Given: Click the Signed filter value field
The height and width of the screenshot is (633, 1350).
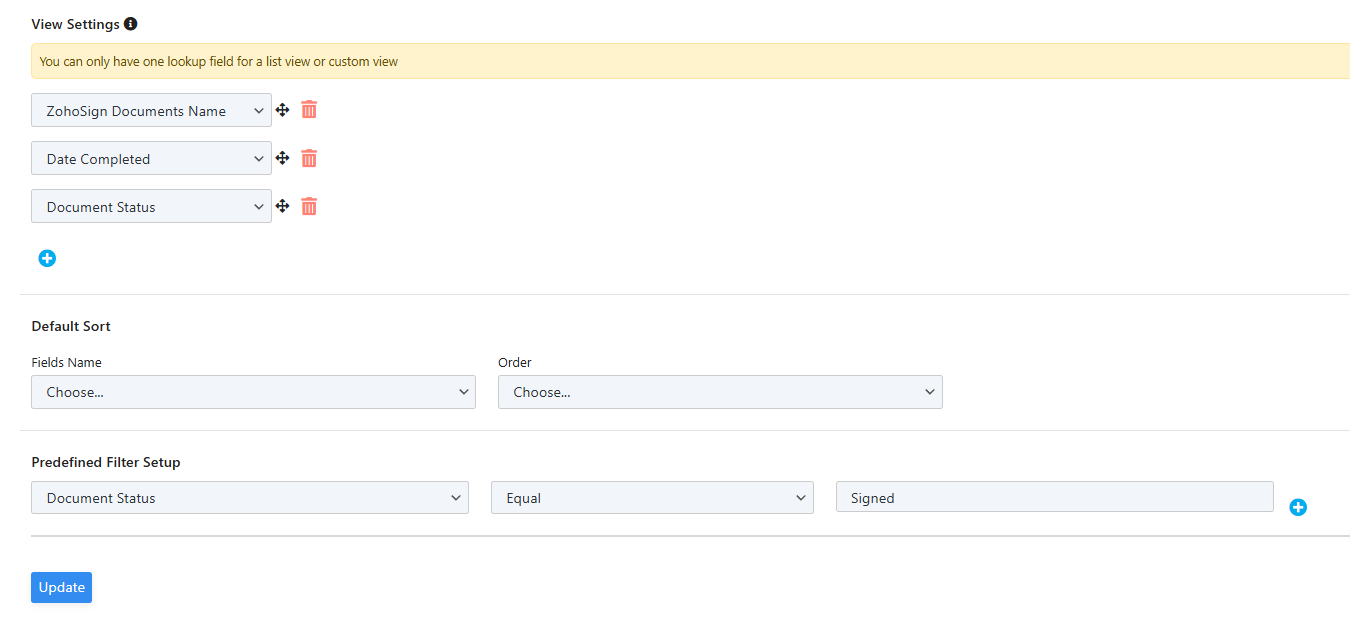Looking at the screenshot, I should click(1054, 498).
